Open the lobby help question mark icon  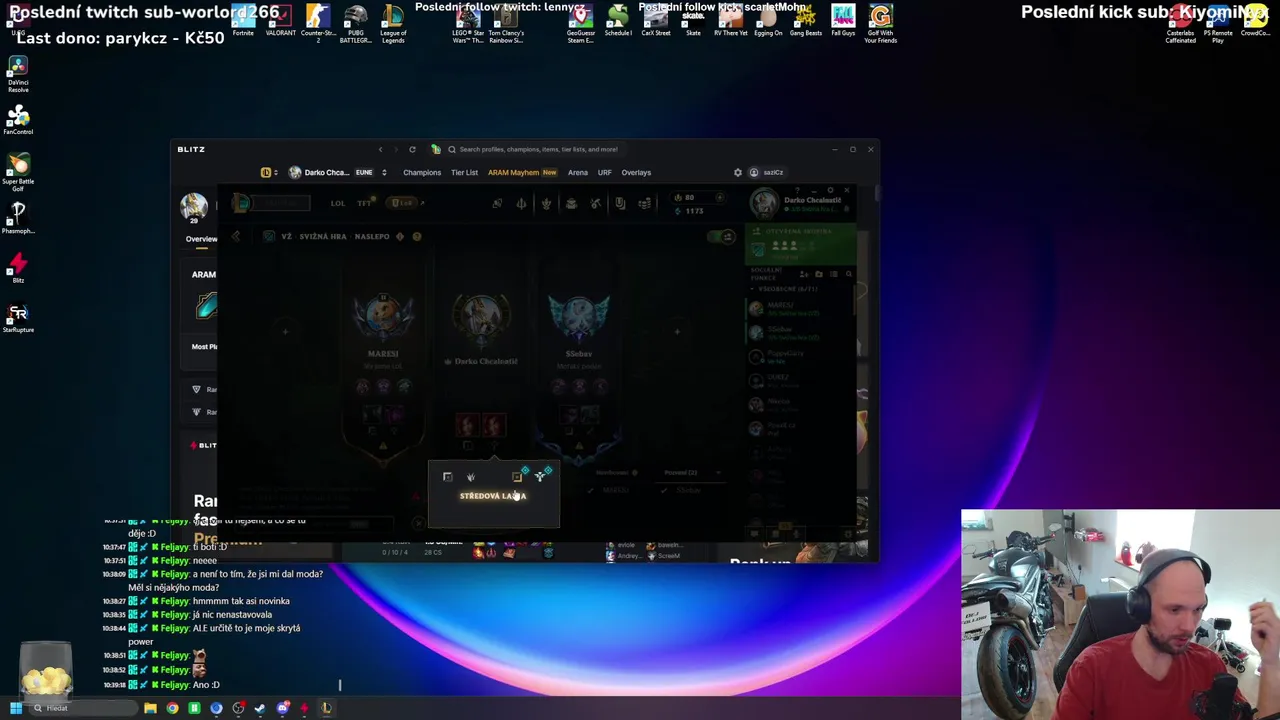pyautogui.click(x=417, y=236)
